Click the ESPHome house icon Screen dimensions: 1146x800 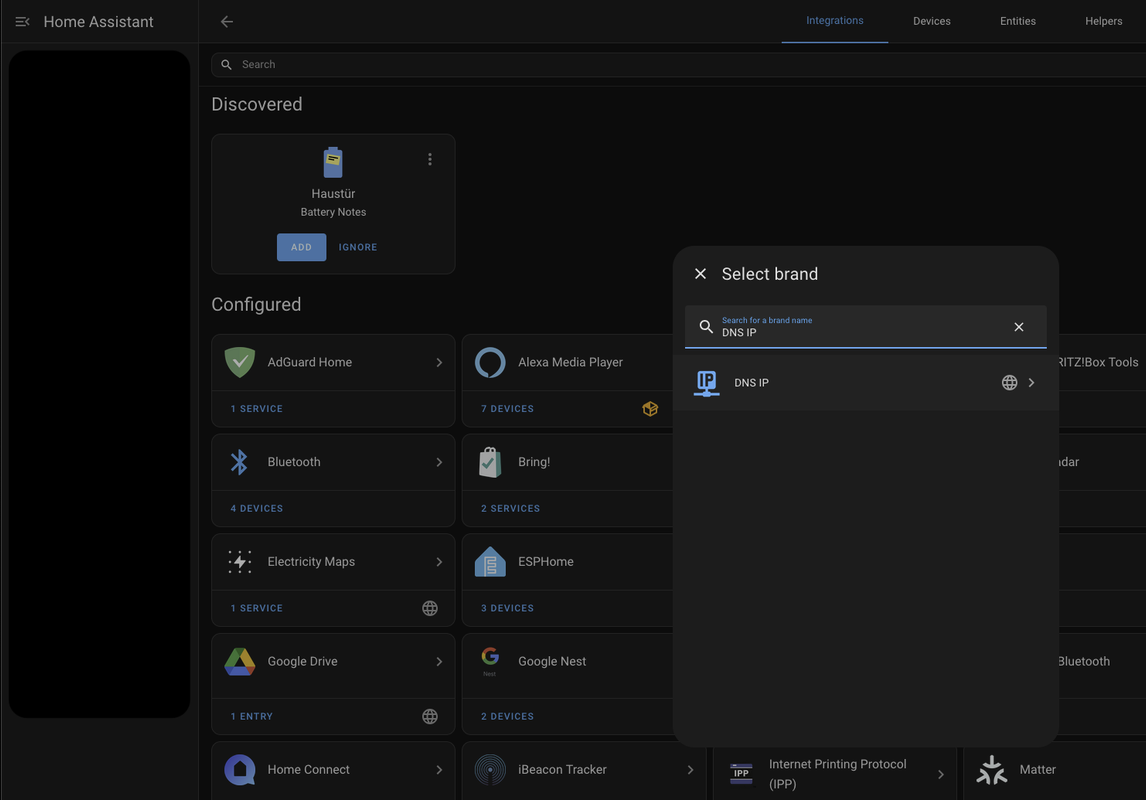[x=490, y=562]
